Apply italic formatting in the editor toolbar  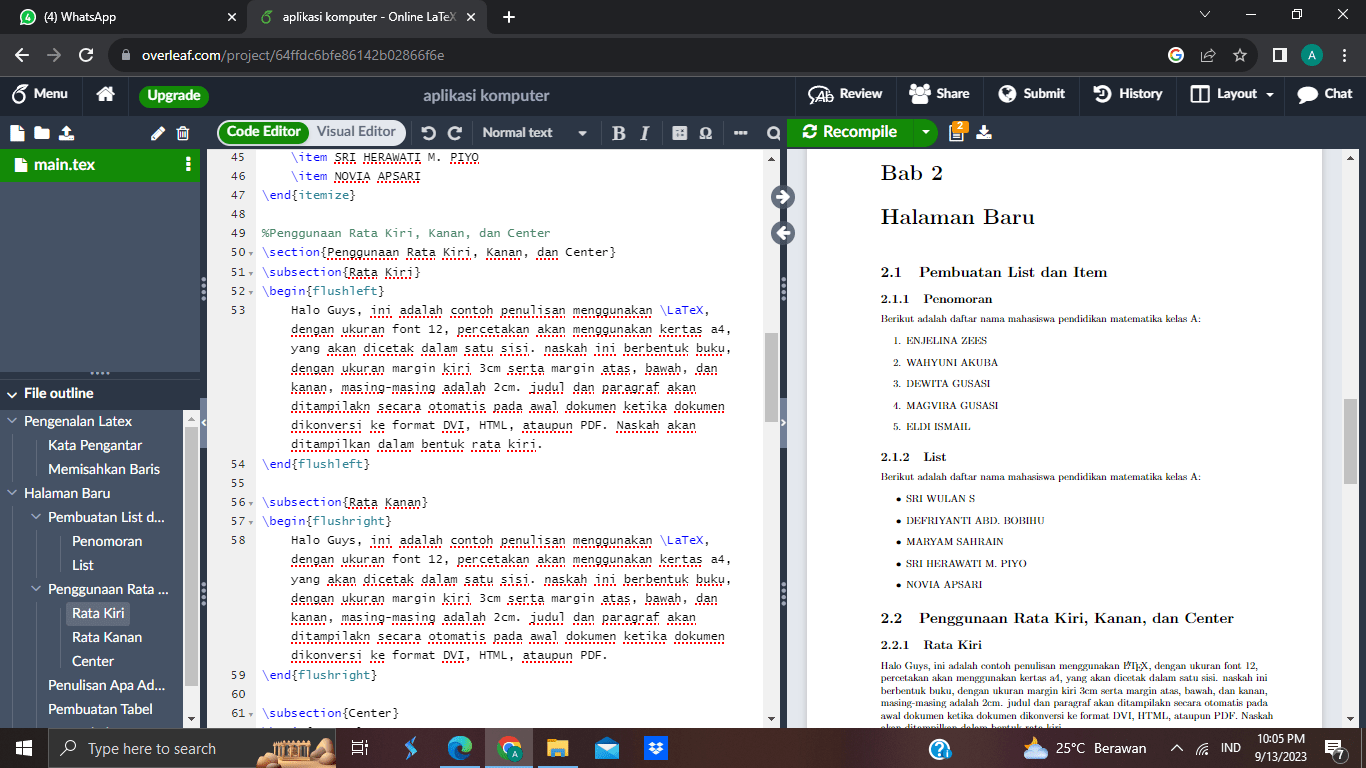pyautogui.click(x=644, y=133)
